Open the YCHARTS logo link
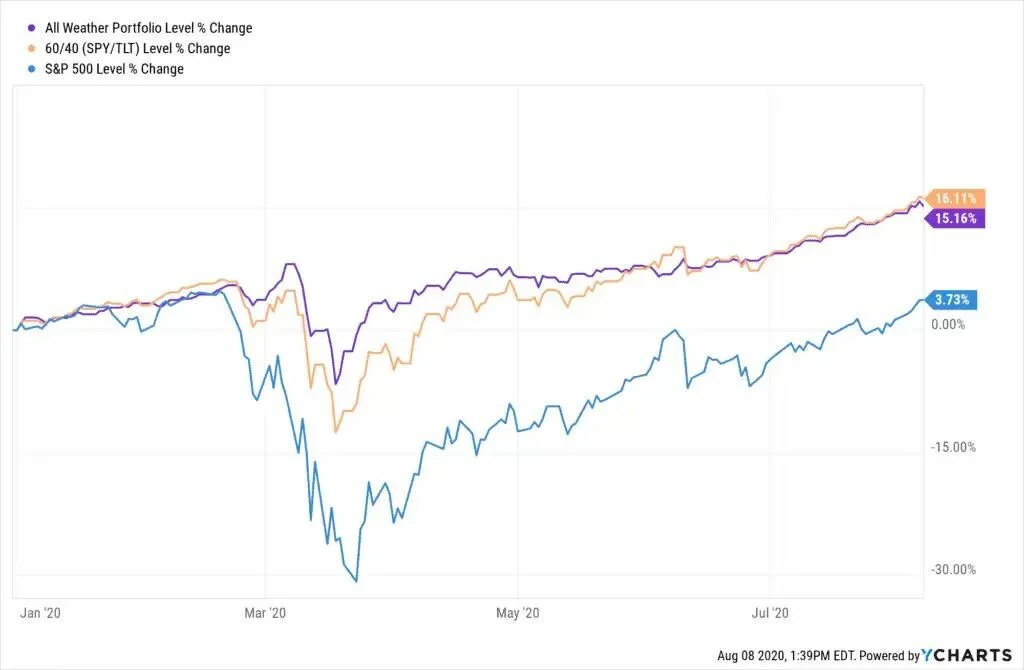The width and height of the screenshot is (1024, 670). tap(967, 655)
